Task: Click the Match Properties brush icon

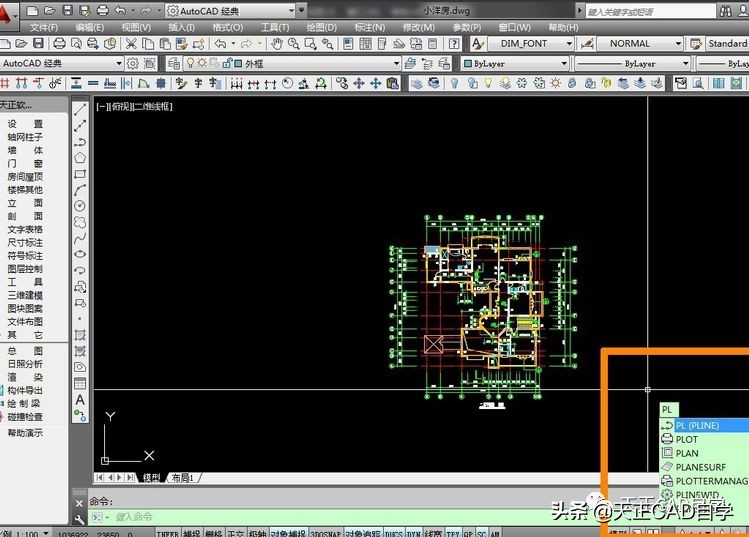Action: click(182, 44)
